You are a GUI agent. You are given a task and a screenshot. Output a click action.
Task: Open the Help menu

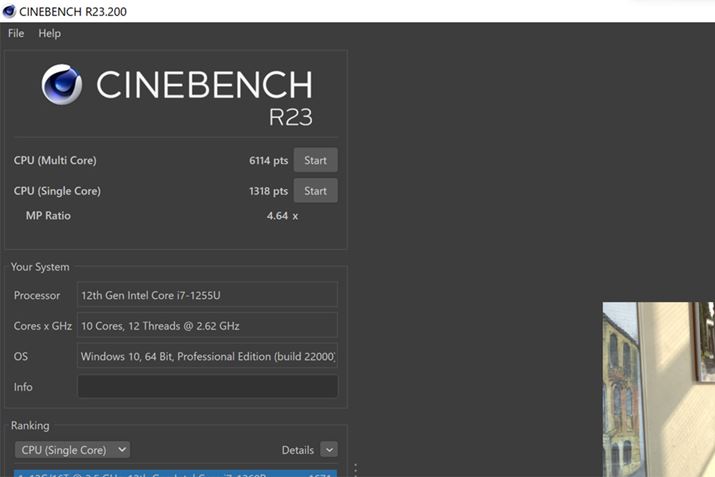(49, 33)
